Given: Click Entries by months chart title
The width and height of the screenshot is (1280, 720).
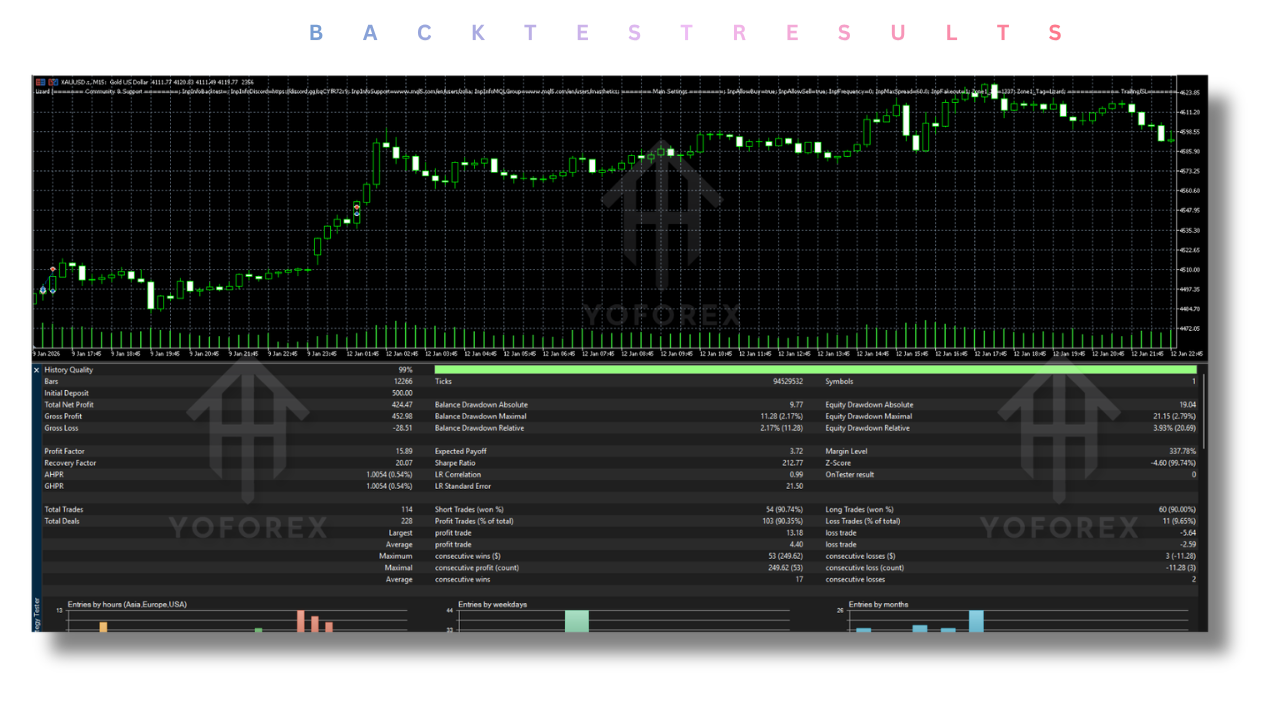Looking at the screenshot, I should point(877,604).
